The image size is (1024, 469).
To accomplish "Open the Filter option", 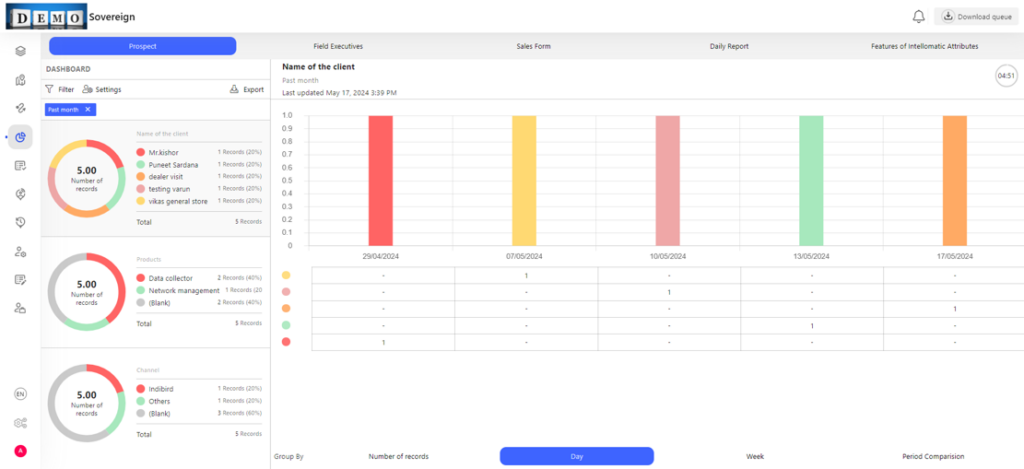I will pyautogui.click(x=59, y=89).
